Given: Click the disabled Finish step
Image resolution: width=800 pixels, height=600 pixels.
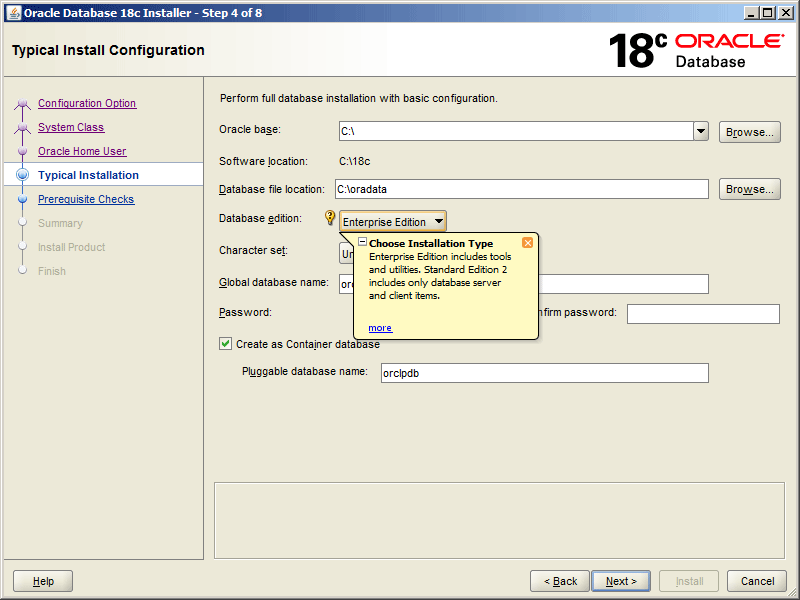Looking at the screenshot, I should pos(52,271).
